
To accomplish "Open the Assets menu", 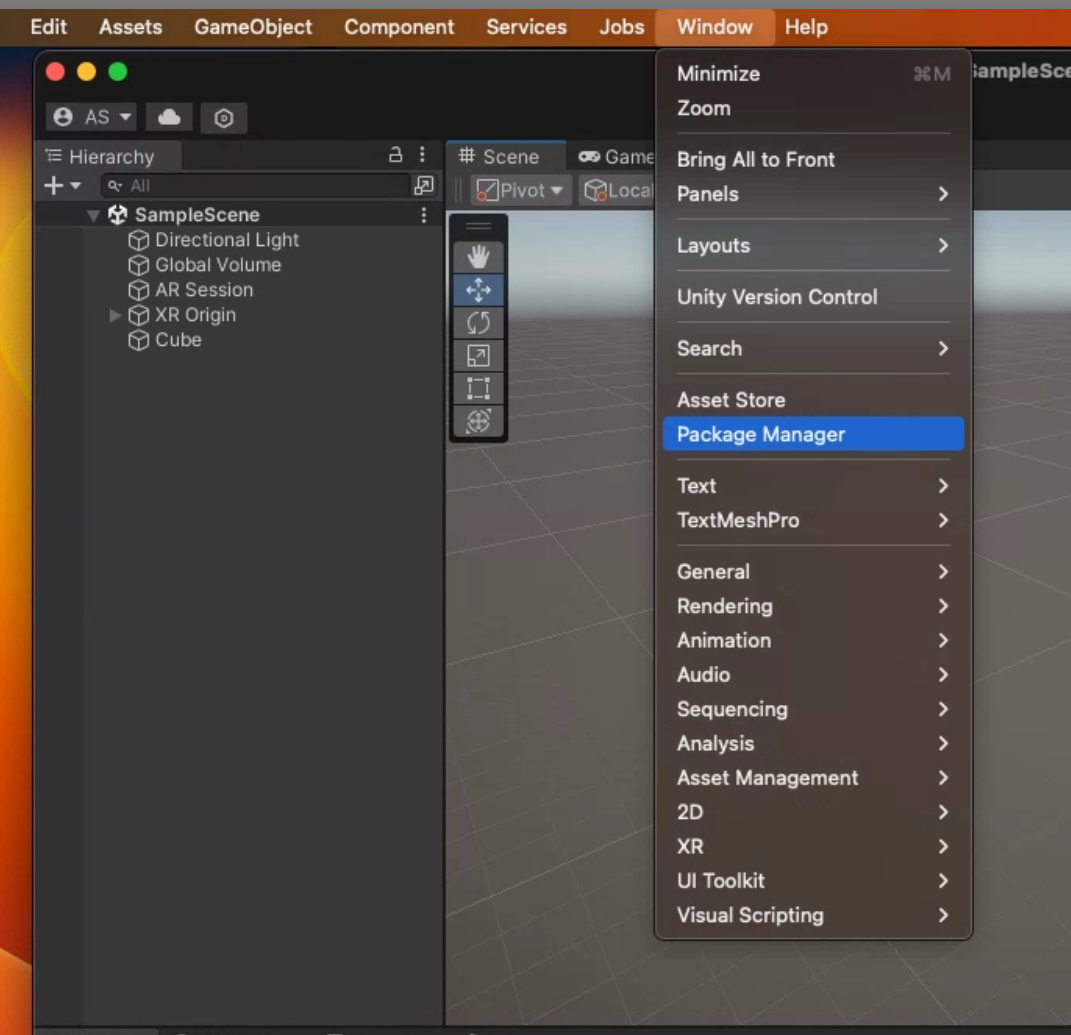I will [x=130, y=27].
